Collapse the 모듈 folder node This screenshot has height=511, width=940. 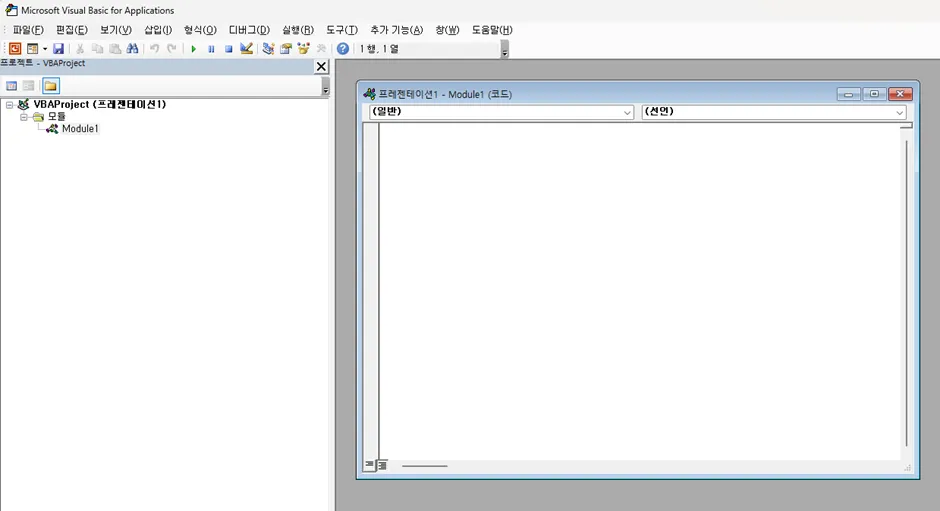click(x=24, y=117)
